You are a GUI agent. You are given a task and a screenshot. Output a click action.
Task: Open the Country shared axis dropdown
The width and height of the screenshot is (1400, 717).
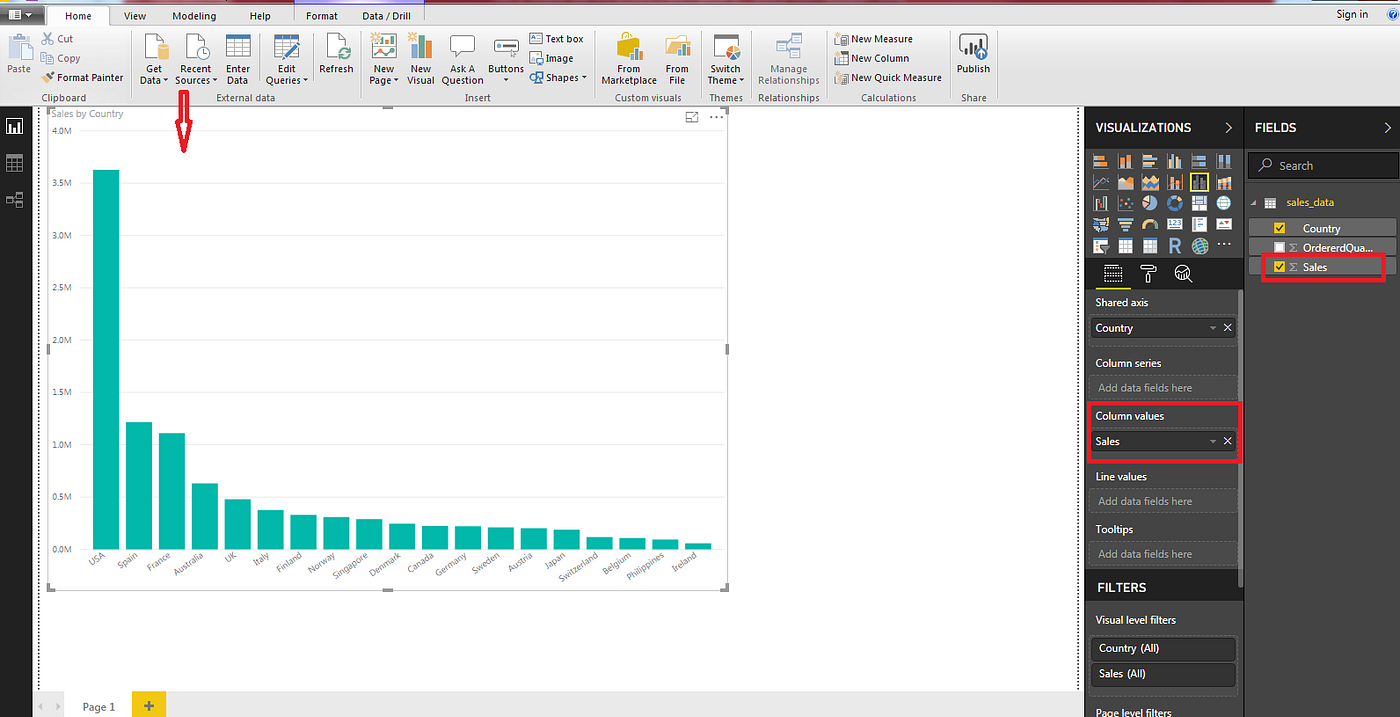(x=1213, y=327)
